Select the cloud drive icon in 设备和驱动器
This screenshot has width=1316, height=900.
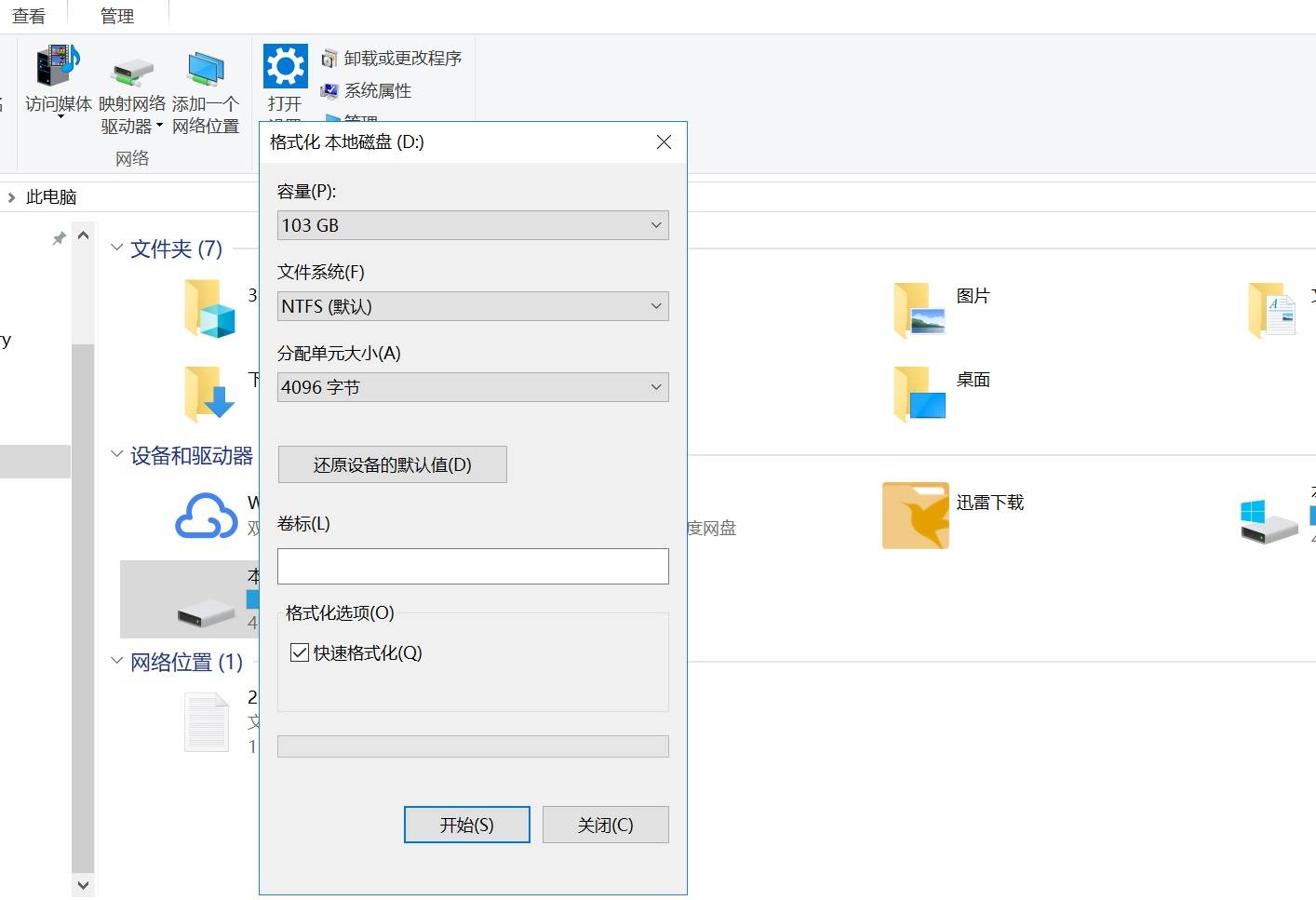click(207, 517)
